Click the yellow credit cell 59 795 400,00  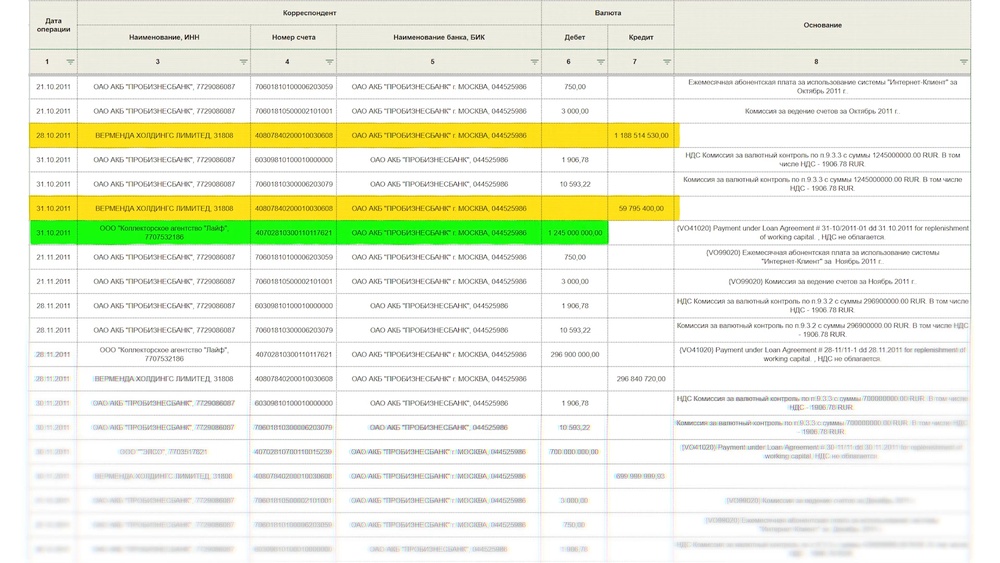(x=641, y=208)
